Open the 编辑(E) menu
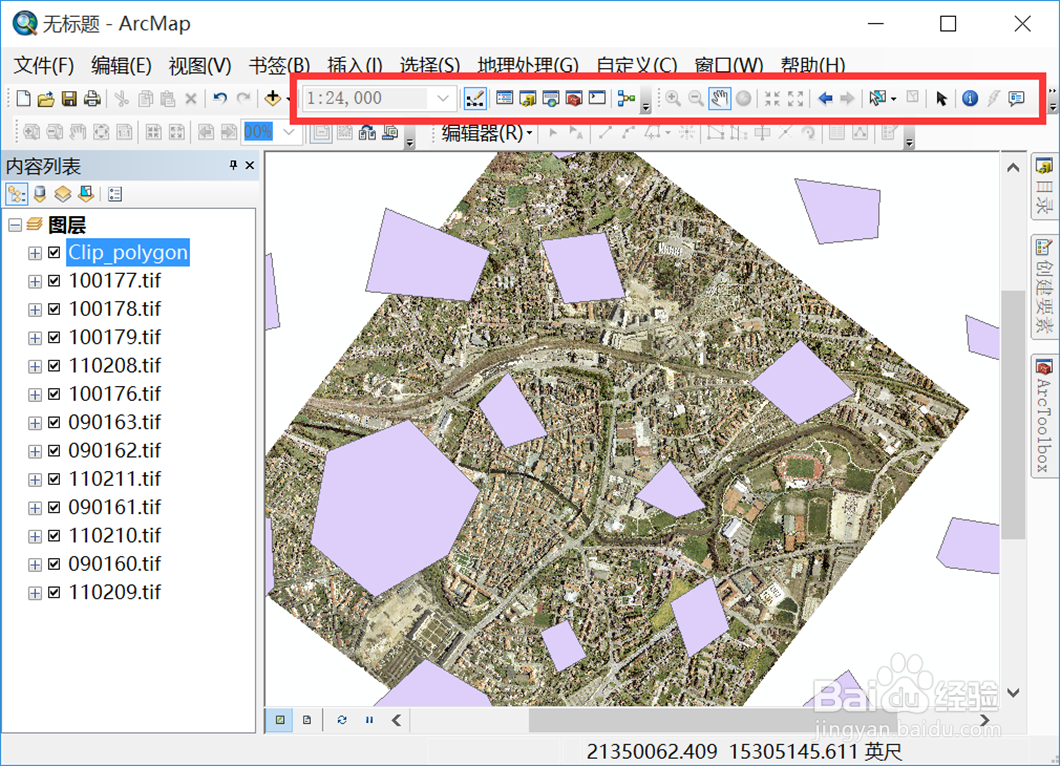The width and height of the screenshot is (1060, 766). click(x=121, y=66)
